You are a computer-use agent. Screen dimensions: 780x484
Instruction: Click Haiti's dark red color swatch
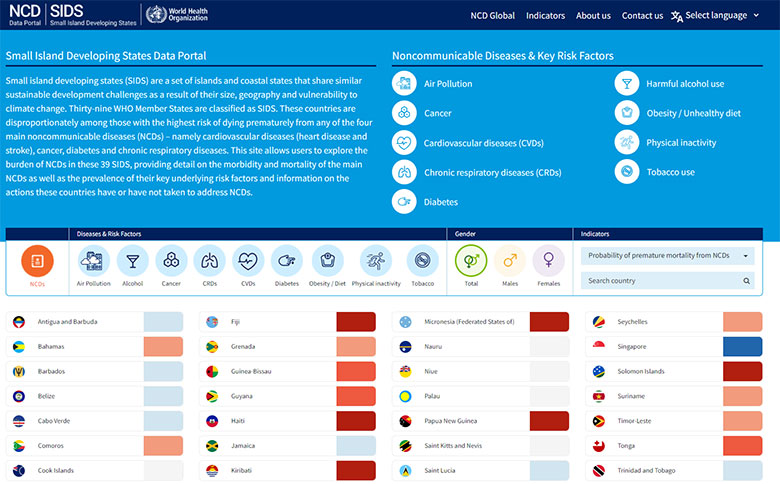tap(356, 421)
